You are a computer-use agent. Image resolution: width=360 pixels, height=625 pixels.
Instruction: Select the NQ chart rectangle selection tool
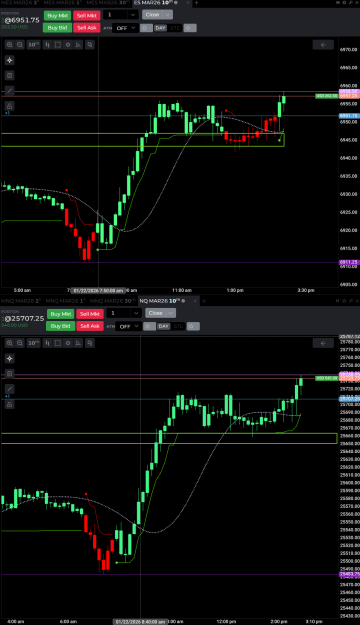coord(58,343)
